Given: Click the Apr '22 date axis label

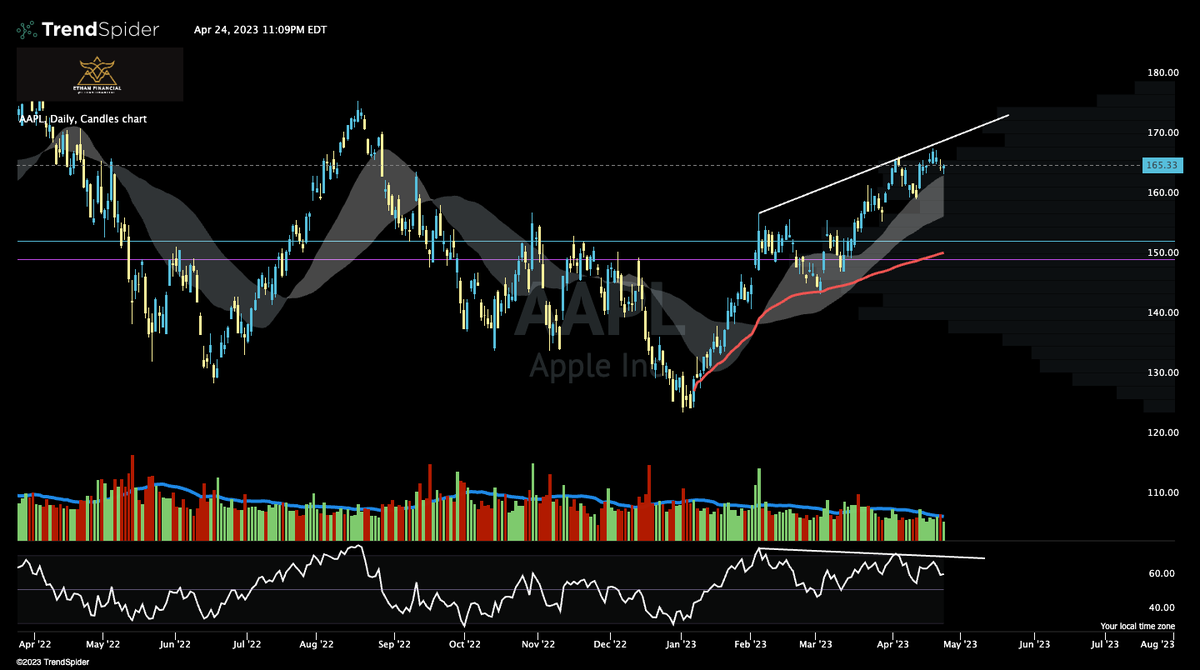Looking at the screenshot, I should tap(37, 646).
